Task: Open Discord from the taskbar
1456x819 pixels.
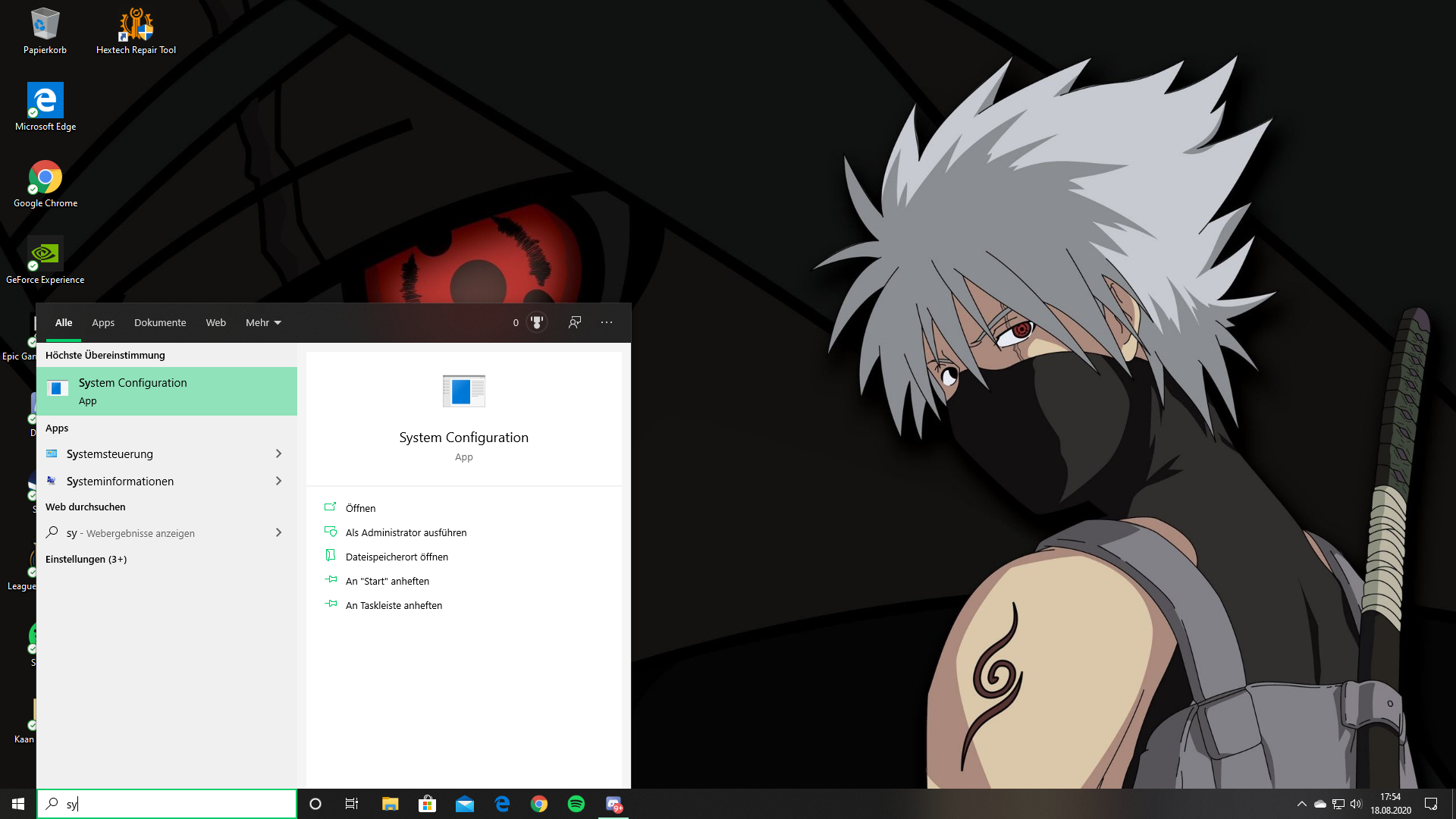Action: click(613, 804)
